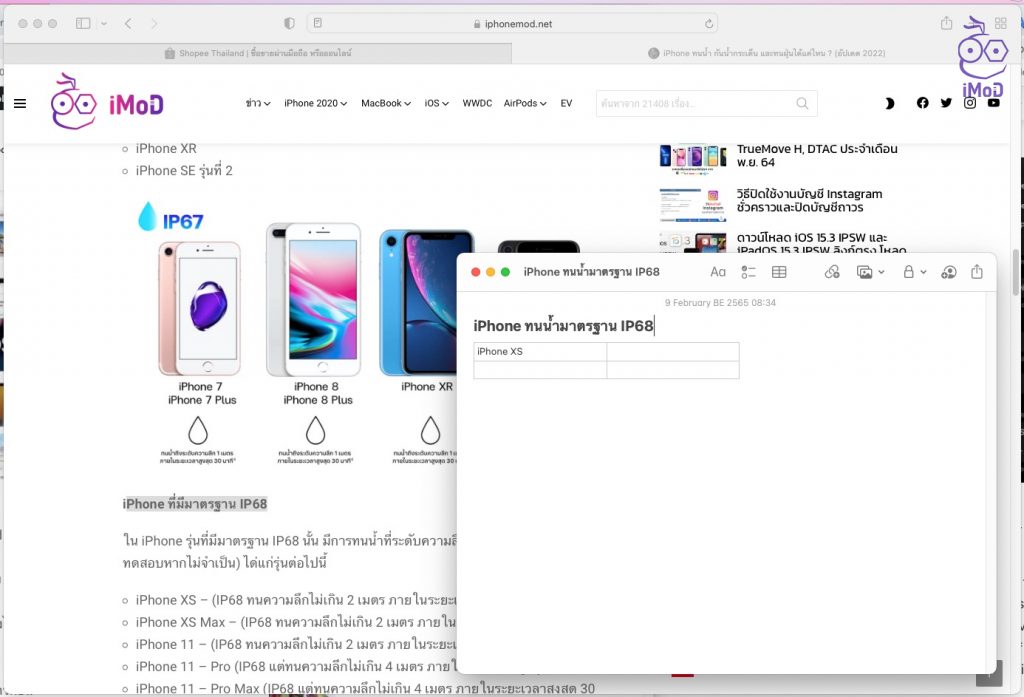Open iMoD Instagram icon in header
This screenshot has height=697, width=1024.
click(969, 103)
